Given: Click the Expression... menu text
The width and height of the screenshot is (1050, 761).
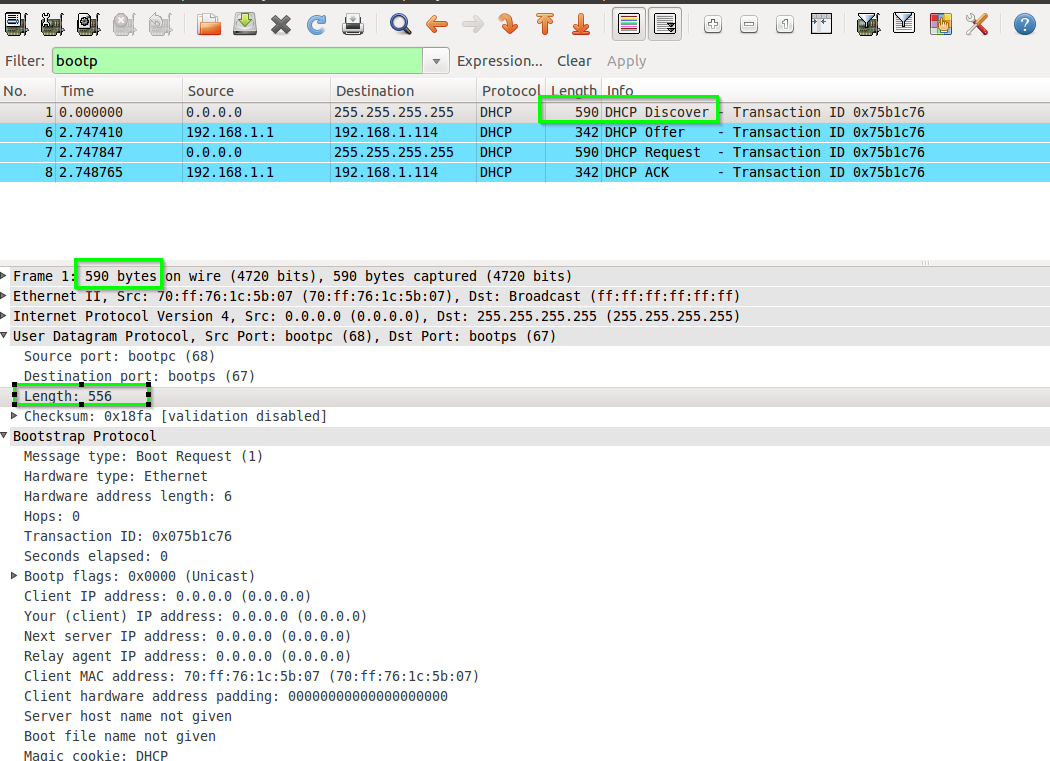Looking at the screenshot, I should coord(500,60).
